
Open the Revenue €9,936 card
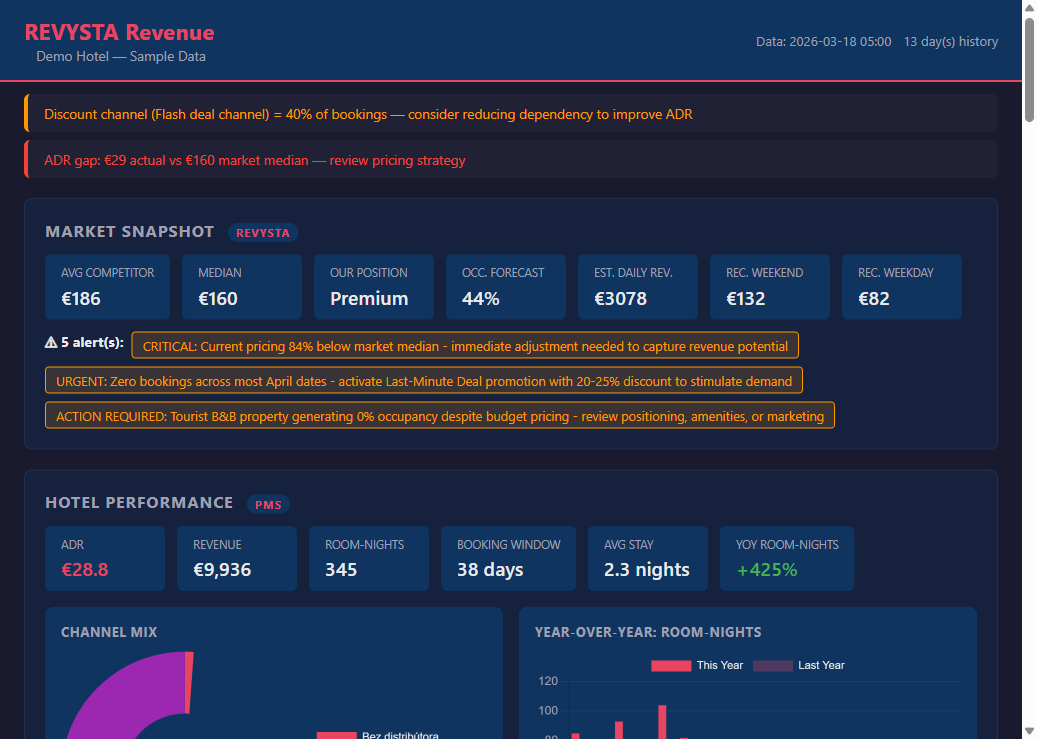pos(237,558)
